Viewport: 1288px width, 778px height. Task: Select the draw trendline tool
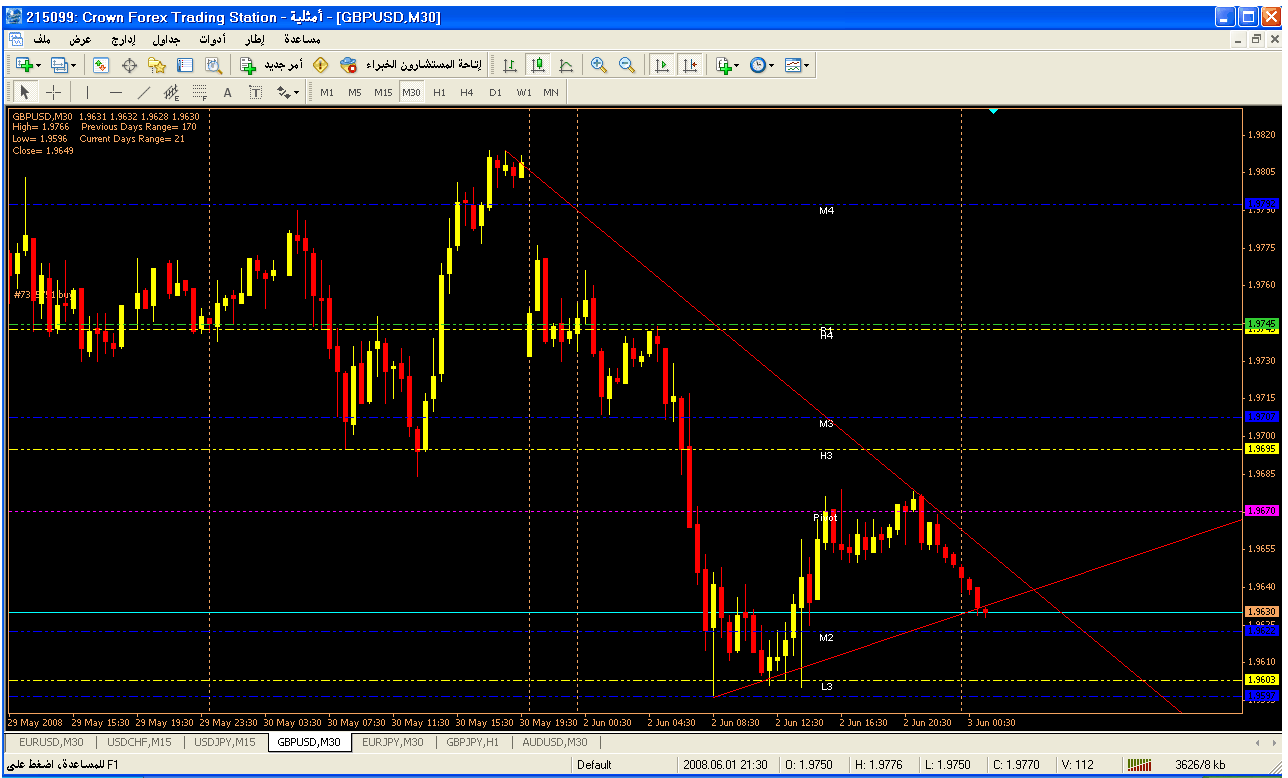(143, 92)
